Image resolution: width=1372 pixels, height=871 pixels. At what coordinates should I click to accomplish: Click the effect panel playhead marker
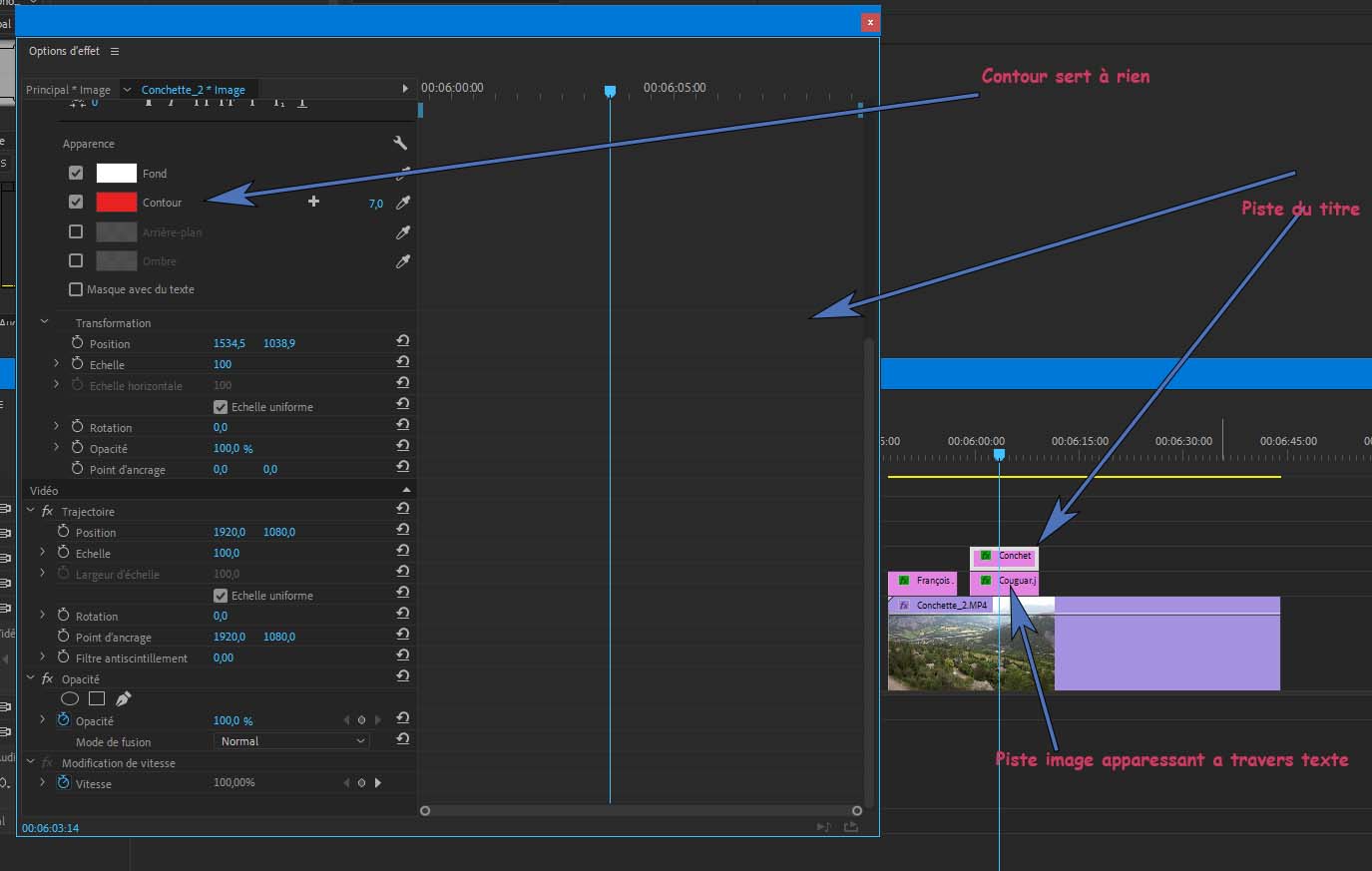[x=610, y=91]
